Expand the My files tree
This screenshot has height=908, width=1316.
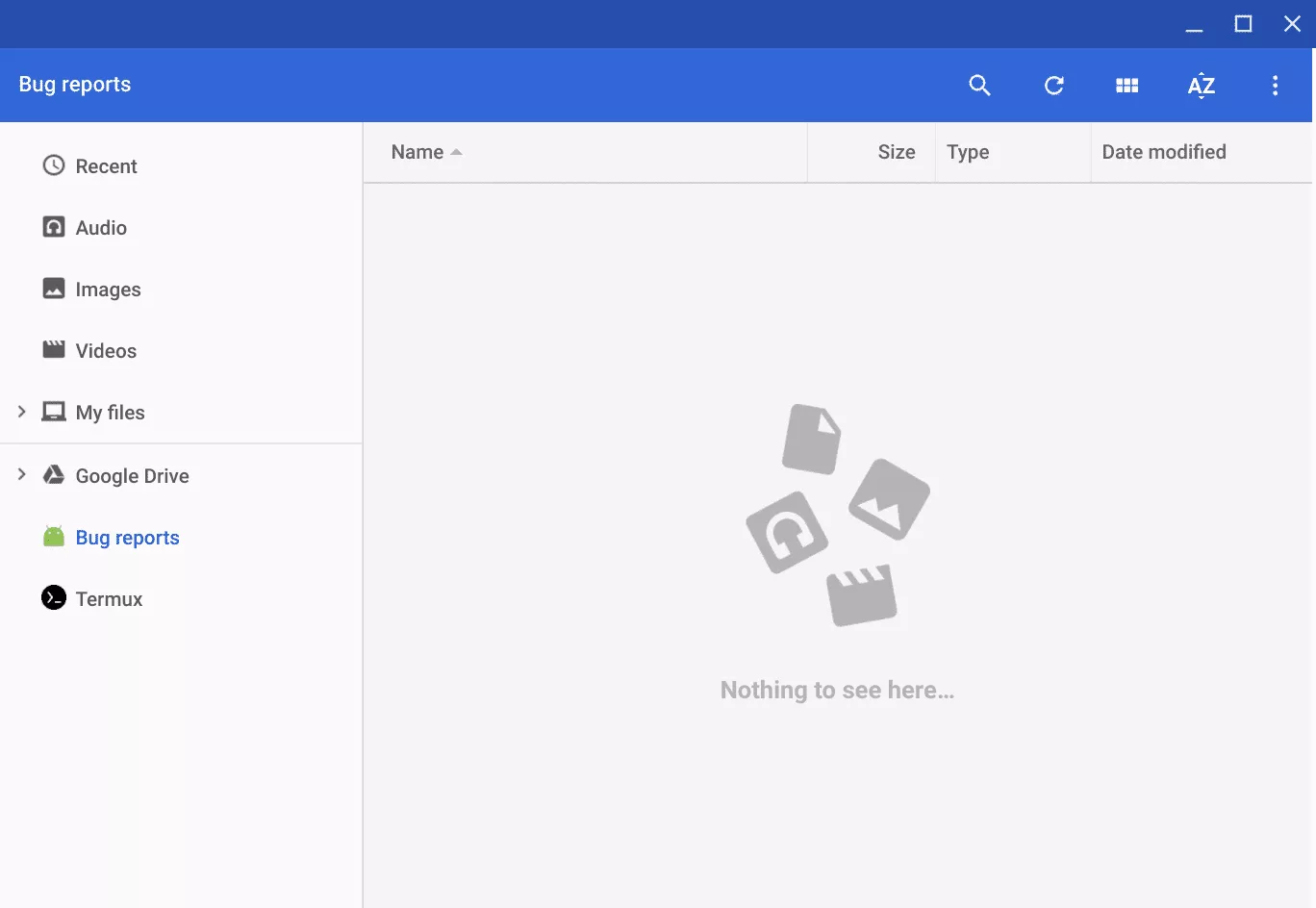(x=21, y=412)
